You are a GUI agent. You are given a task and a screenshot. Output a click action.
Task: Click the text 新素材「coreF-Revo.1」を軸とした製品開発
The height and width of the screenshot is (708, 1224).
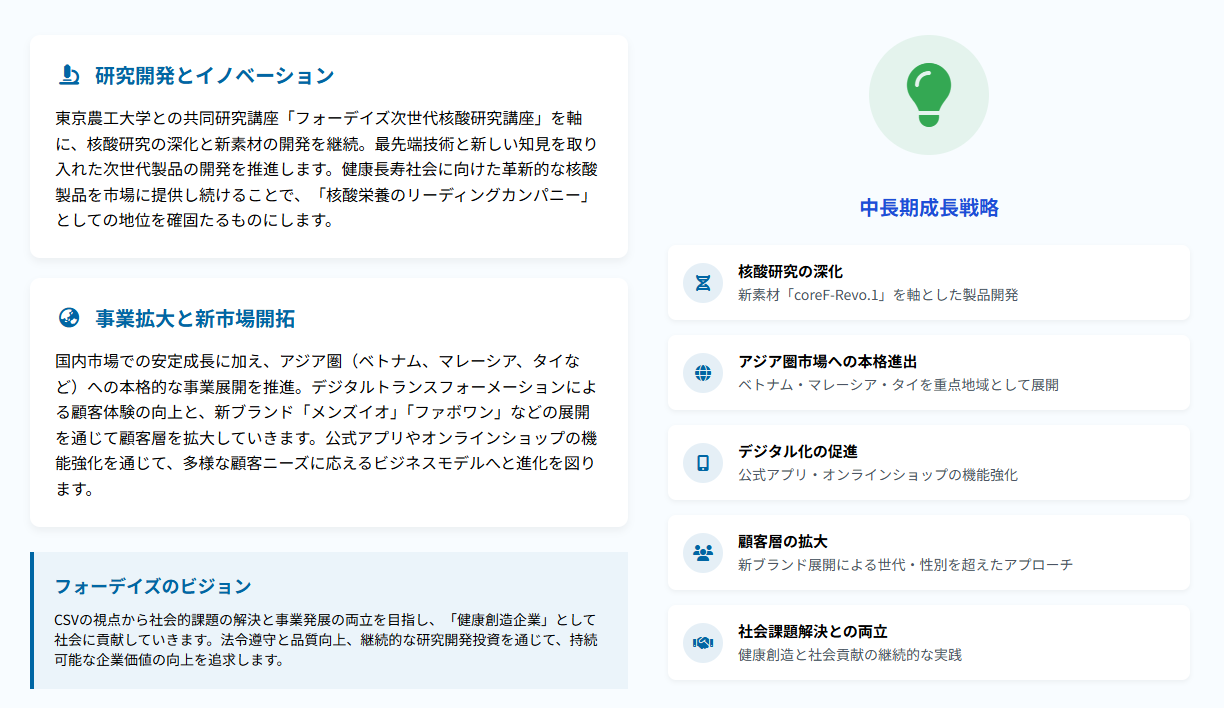(878, 295)
